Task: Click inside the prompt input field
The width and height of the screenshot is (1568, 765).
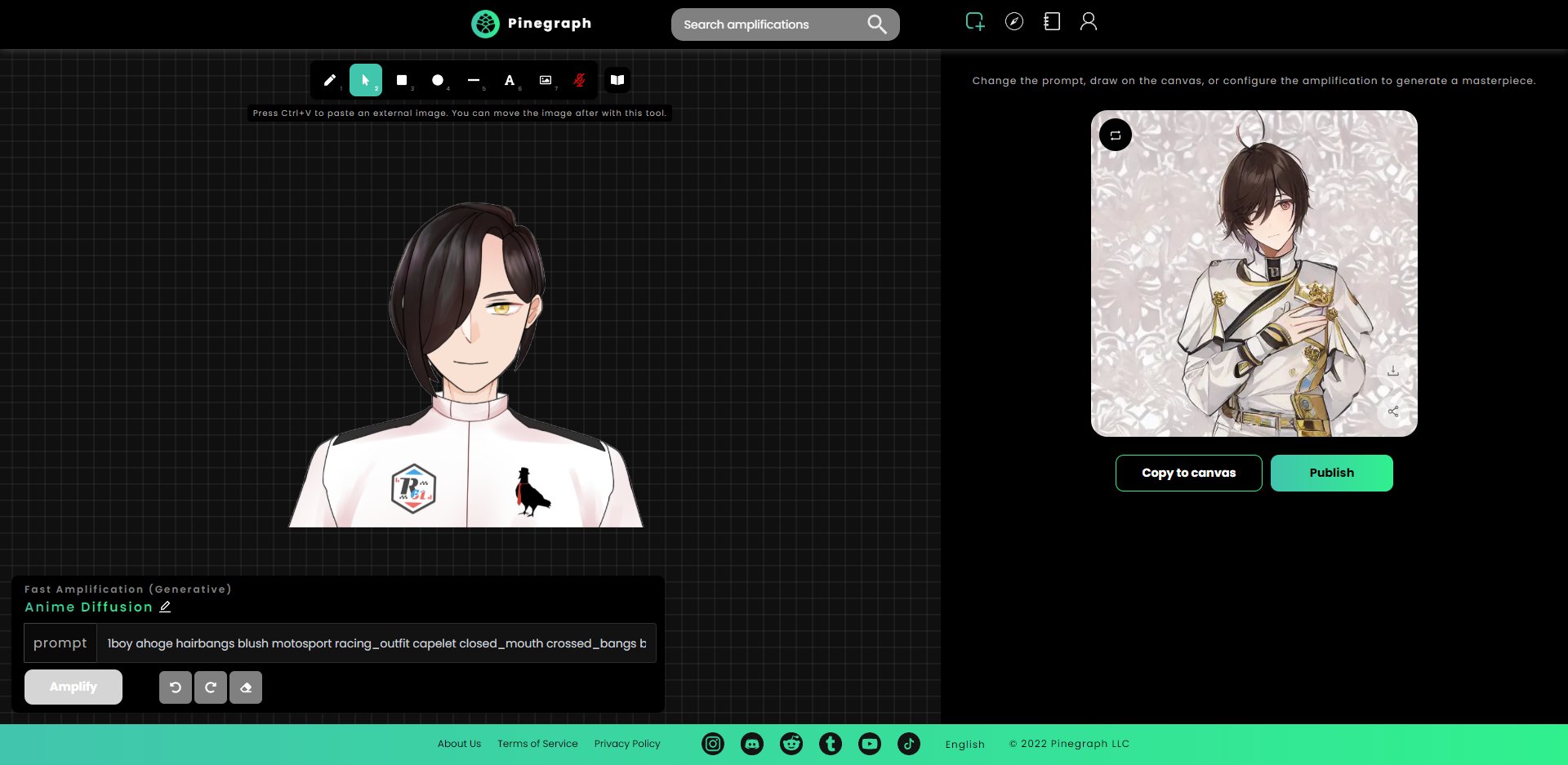Action: (x=376, y=643)
